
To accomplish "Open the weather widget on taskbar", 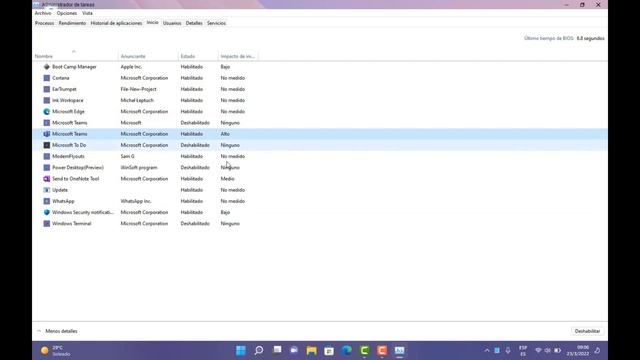I will tap(56, 351).
